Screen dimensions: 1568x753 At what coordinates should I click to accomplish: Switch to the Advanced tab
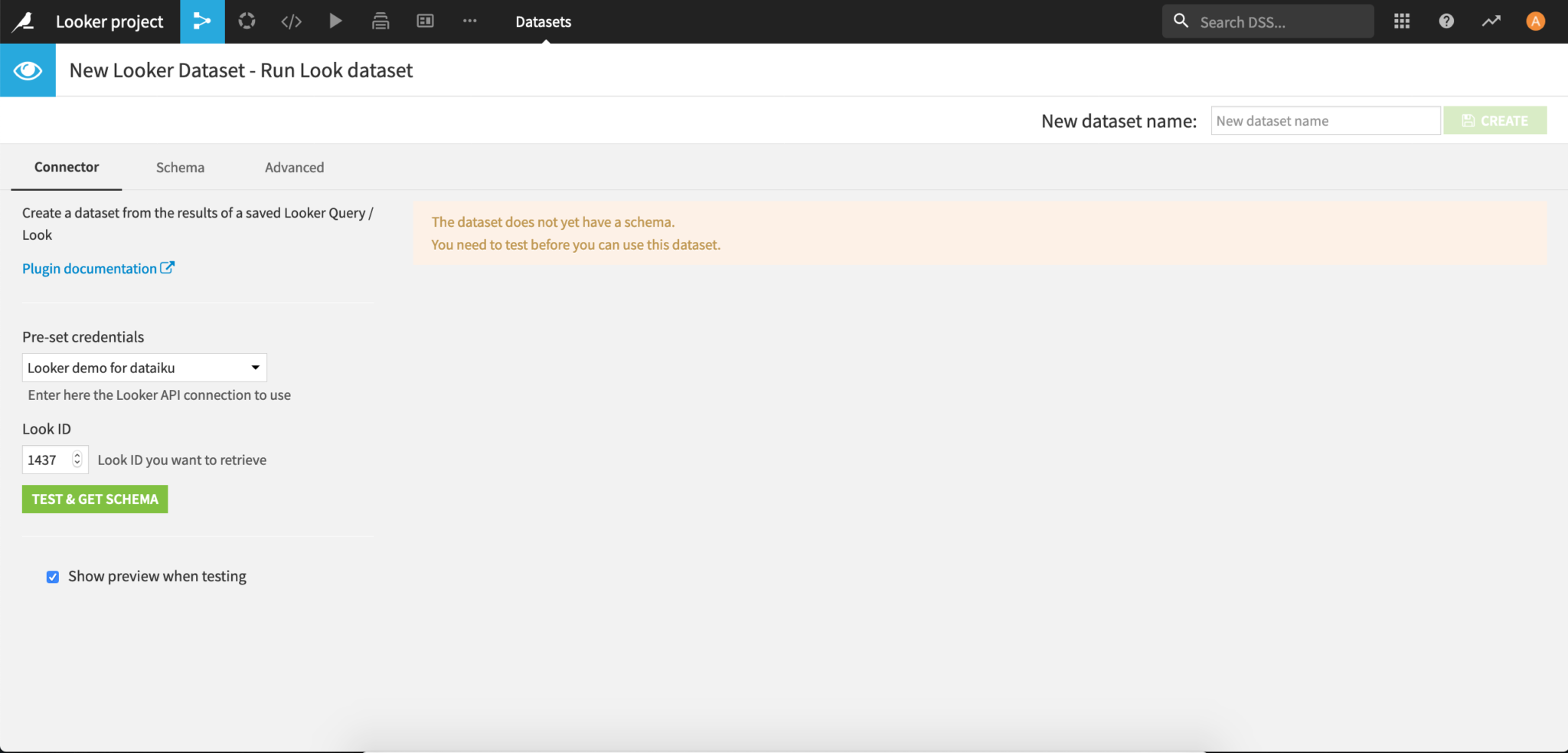point(294,167)
